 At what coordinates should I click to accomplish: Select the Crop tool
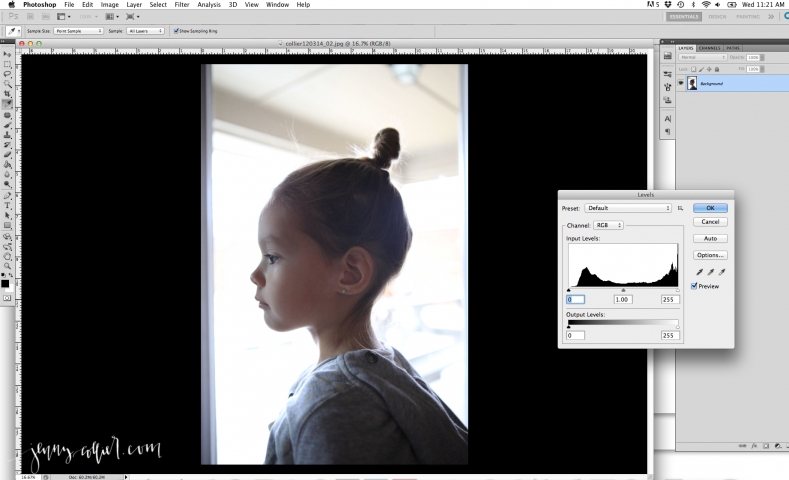tap(7, 93)
